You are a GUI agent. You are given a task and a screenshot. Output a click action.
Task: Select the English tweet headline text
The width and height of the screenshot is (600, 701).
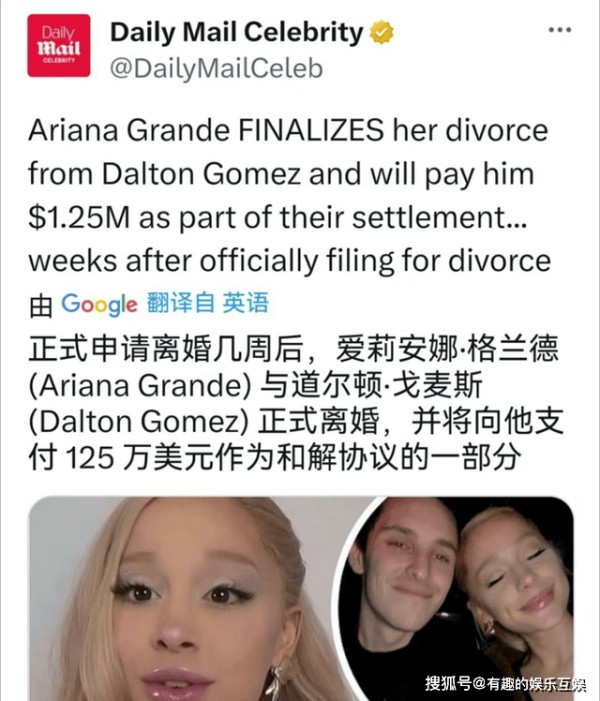(289, 196)
